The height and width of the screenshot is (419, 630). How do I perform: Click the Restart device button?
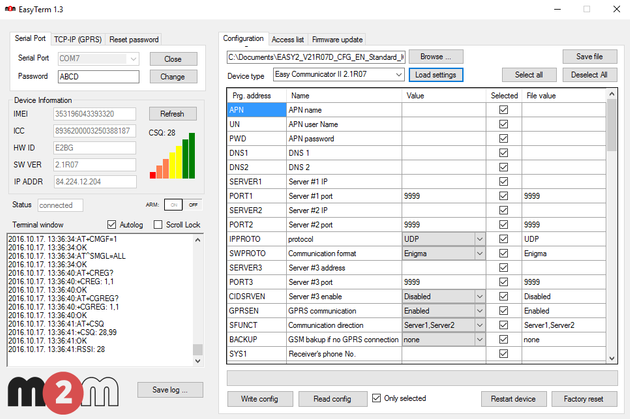click(513, 399)
